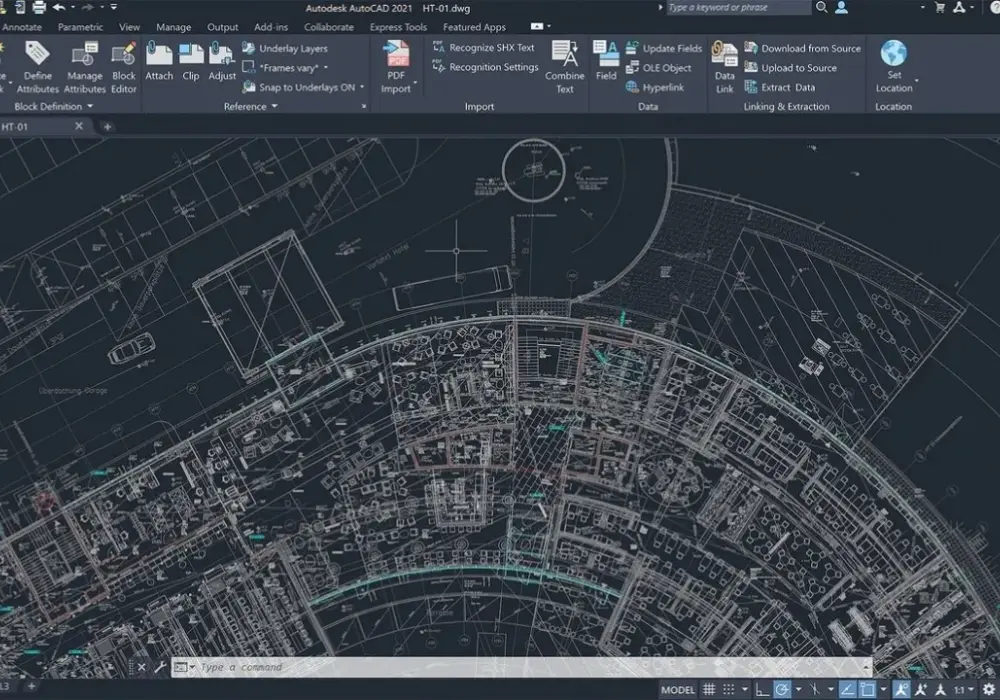
Task: Open the Output ribbon tab
Action: tap(223, 27)
